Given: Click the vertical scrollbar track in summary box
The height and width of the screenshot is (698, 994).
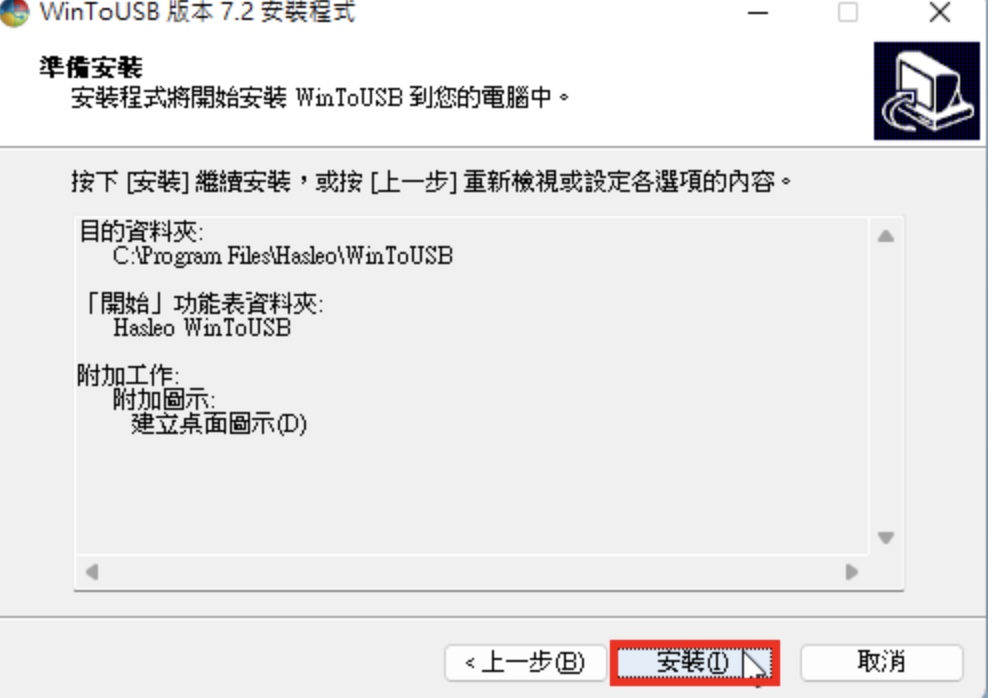Looking at the screenshot, I should (x=886, y=387).
